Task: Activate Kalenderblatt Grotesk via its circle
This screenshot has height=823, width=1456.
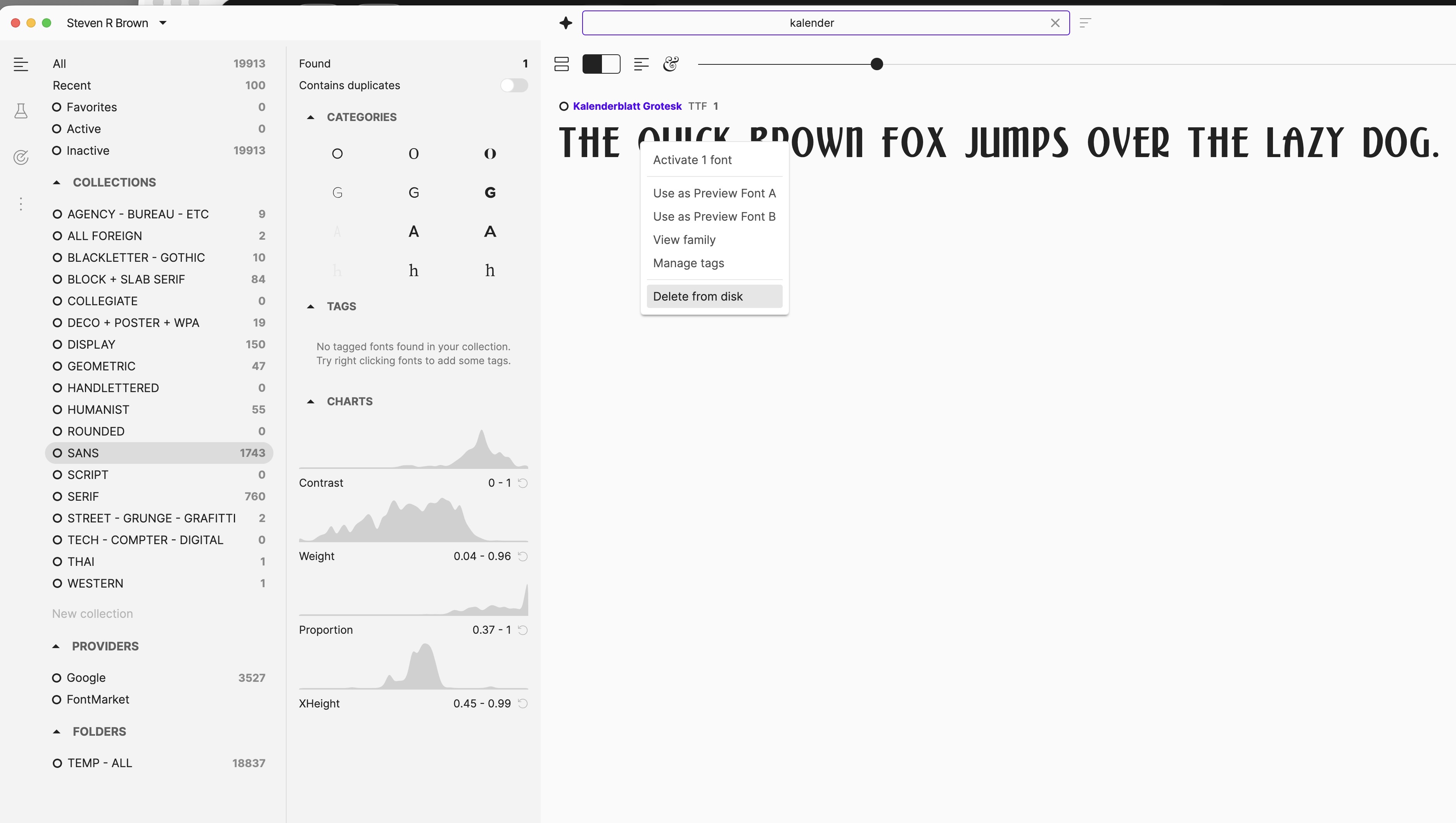Action: tap(564, 106)
